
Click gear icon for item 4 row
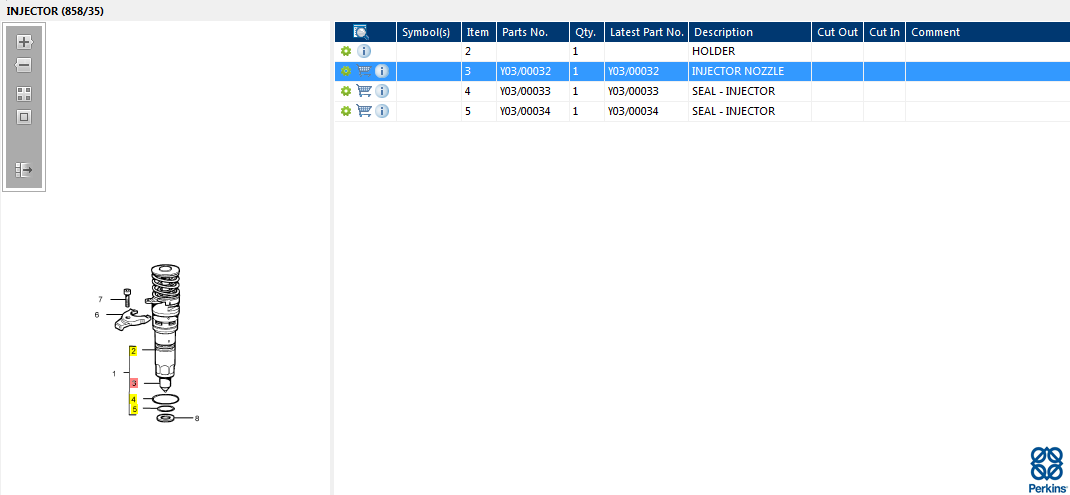click(x=346, y=91)
